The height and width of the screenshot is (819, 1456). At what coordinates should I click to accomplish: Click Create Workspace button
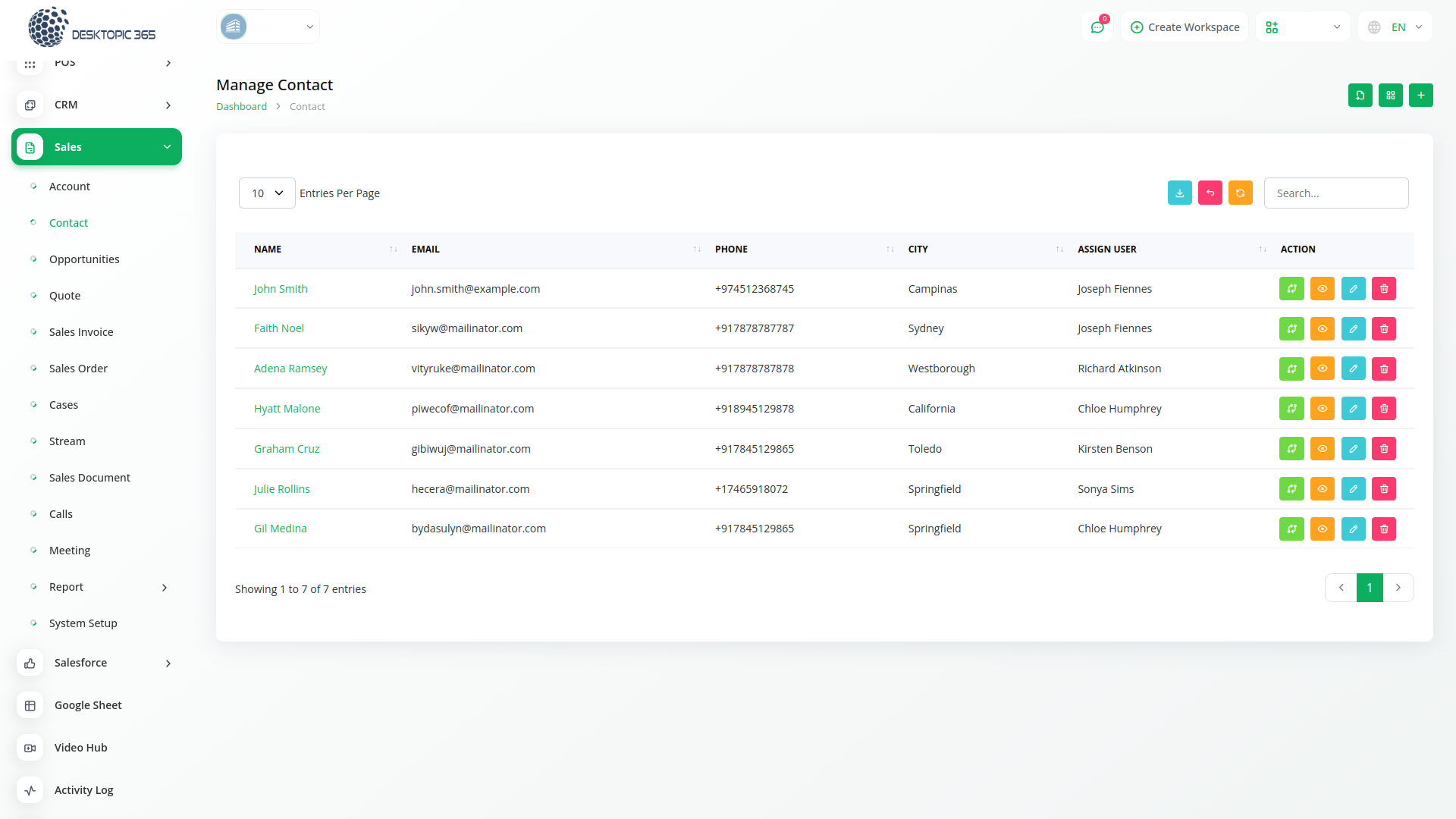point(1185,27)
